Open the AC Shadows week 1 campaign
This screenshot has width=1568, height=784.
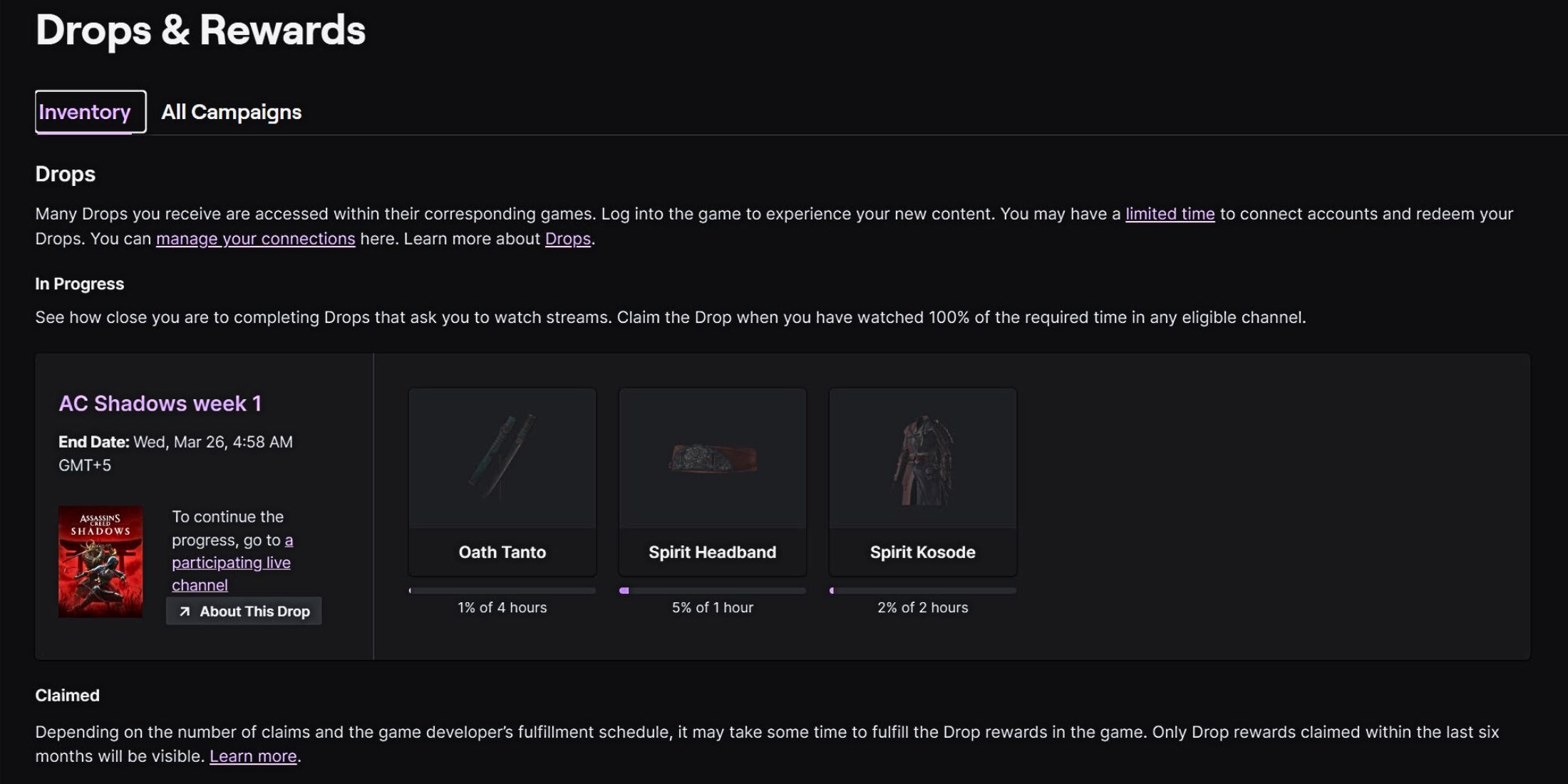pos(160,403)
